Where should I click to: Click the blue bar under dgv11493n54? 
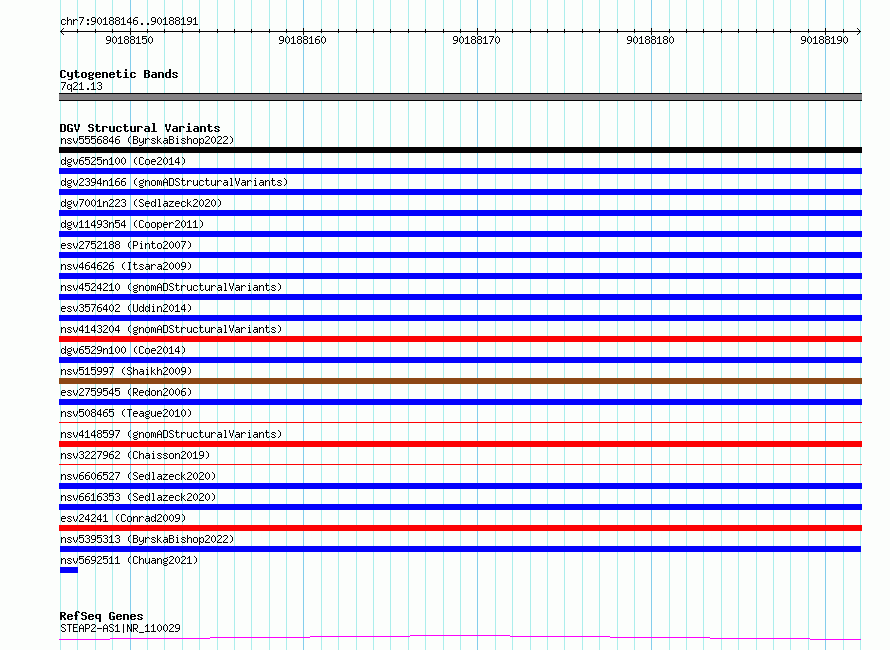[x=460, y=234]
